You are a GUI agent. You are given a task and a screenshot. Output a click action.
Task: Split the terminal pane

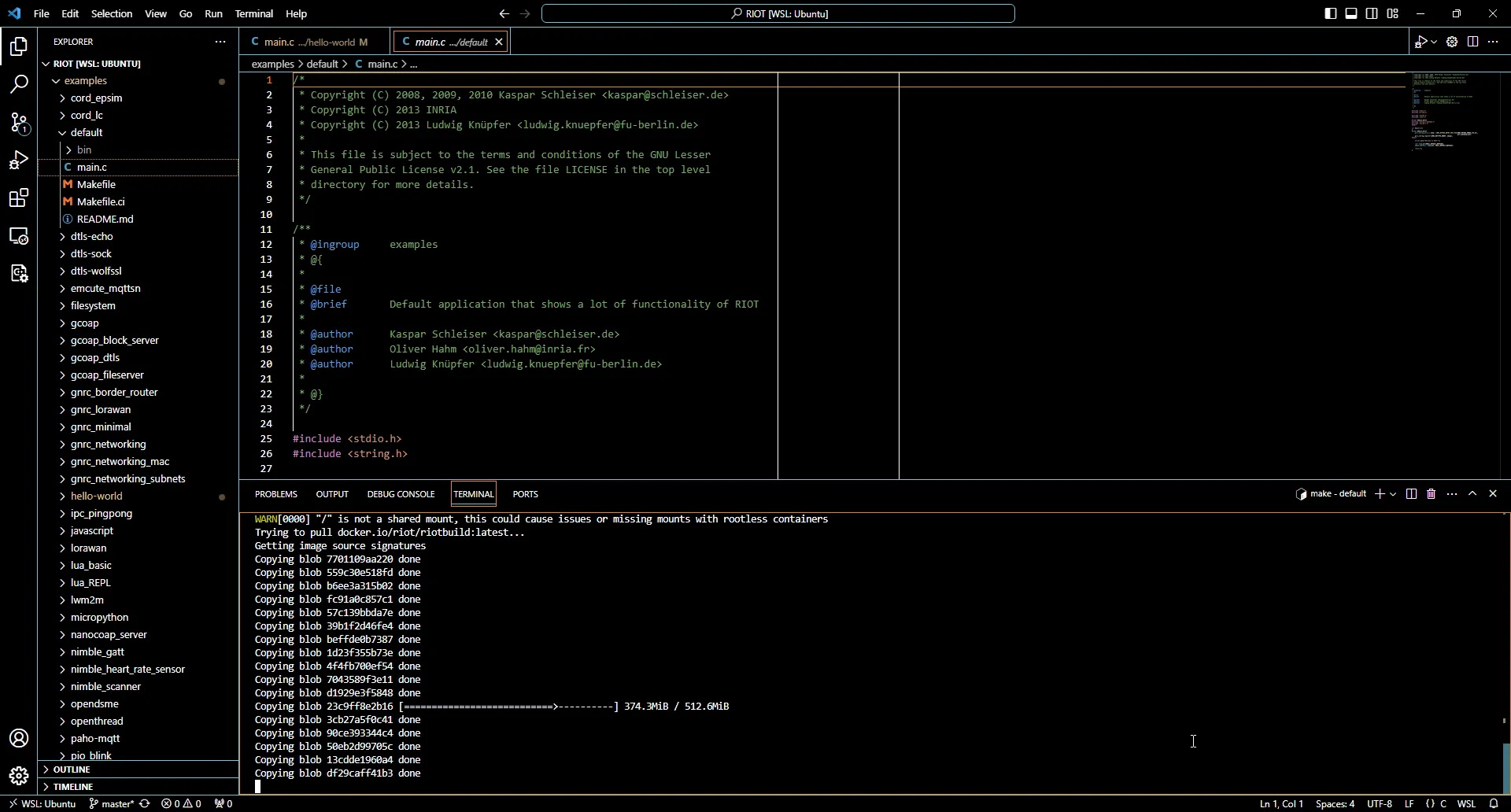click(1411, 494)
